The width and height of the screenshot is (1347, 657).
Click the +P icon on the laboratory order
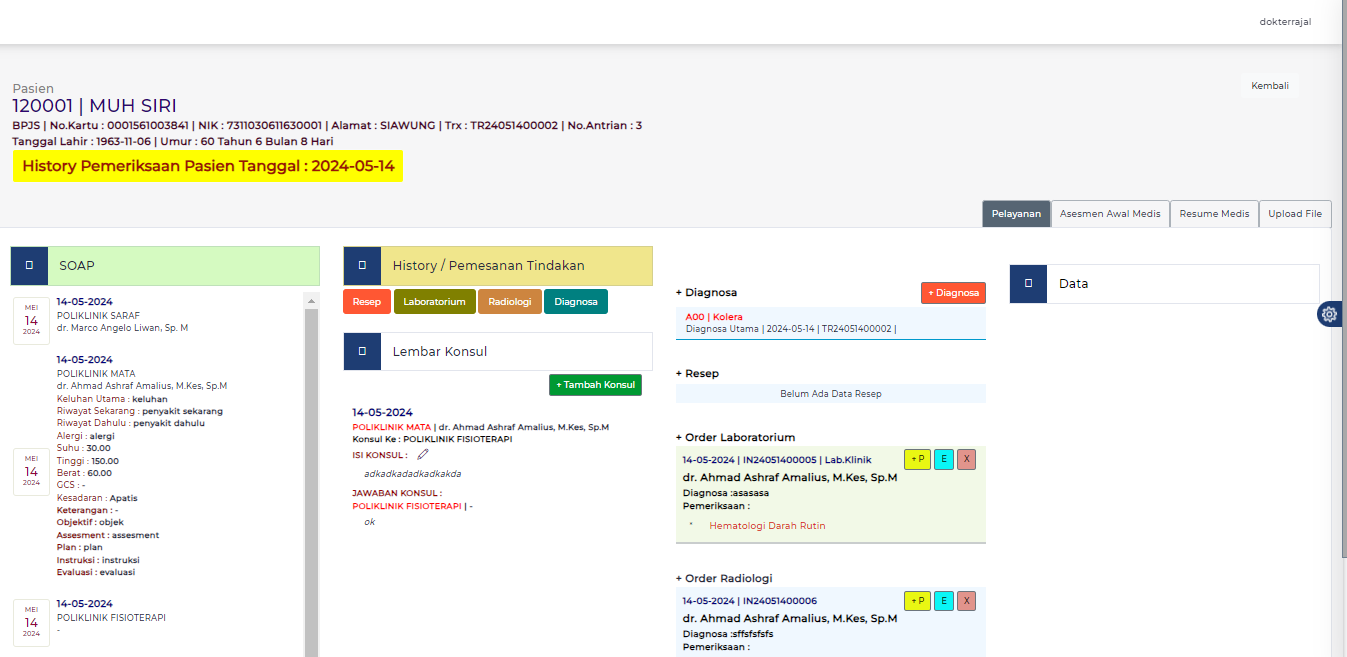(x=917, y=459)
